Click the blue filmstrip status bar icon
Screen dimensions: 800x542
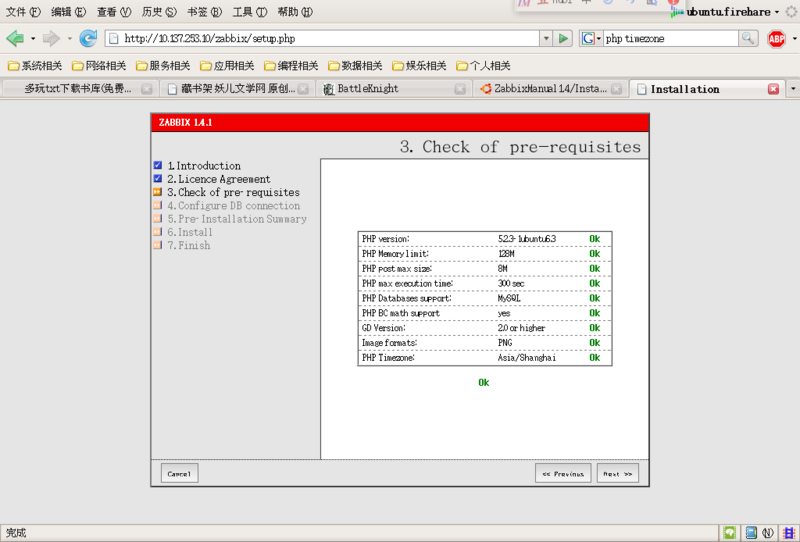point(789,533)
